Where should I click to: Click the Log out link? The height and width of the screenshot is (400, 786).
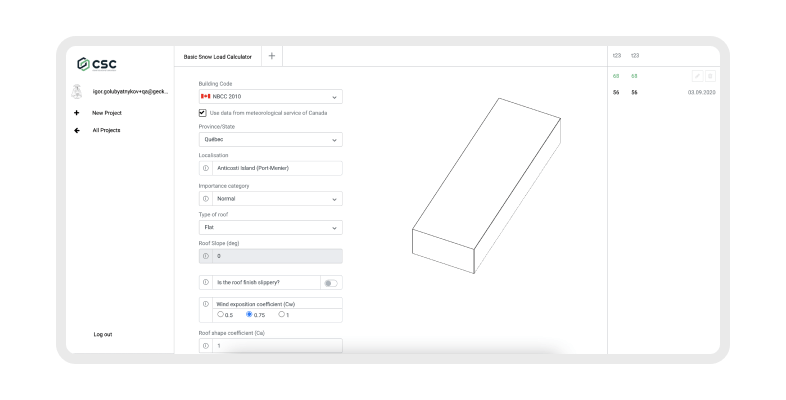point(103,334)
